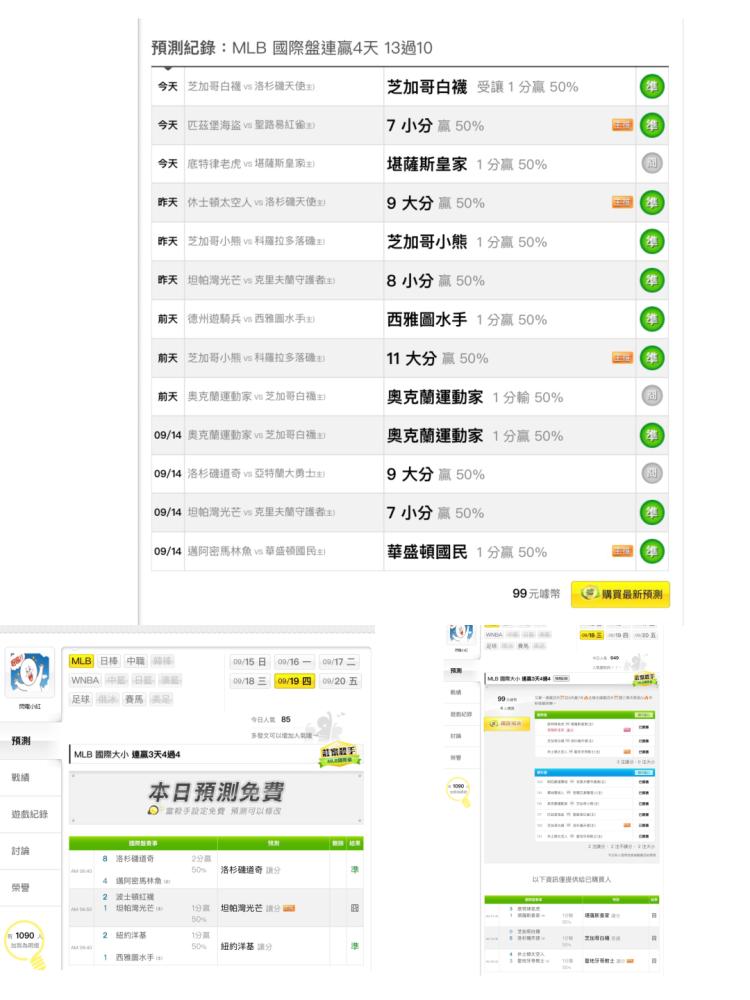
Task: Click orange 主推 tag on 9 大分 休士頓 row
Action: [x=622, y=202]
